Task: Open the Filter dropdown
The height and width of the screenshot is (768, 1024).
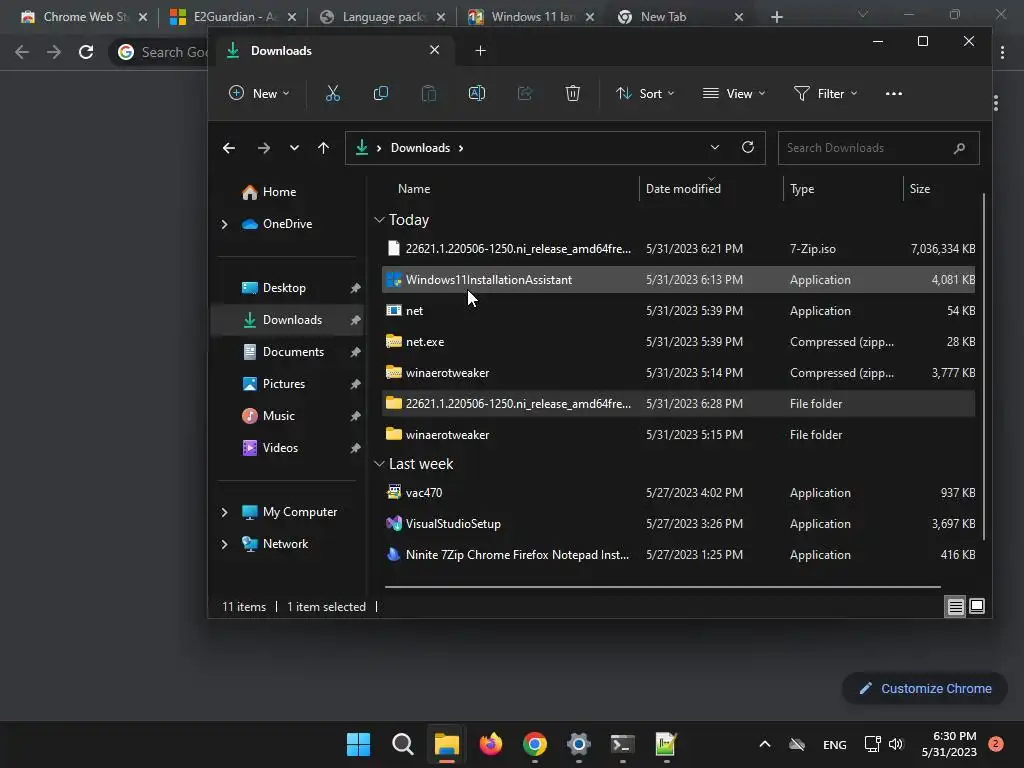Action: click(825, 93)
